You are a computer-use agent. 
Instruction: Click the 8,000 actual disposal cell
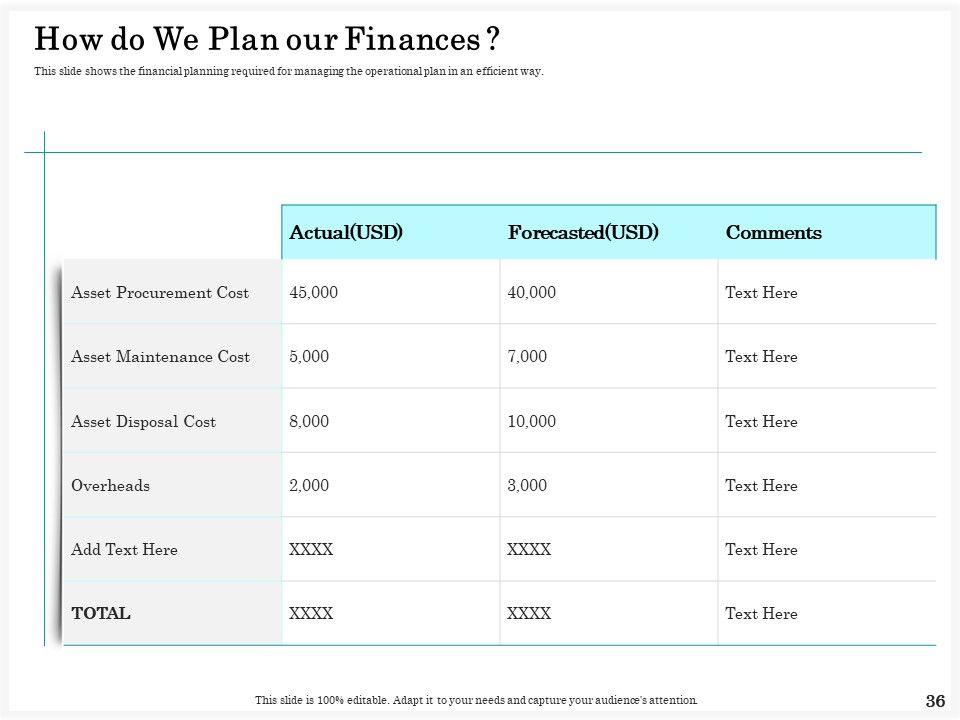point(308,422)
